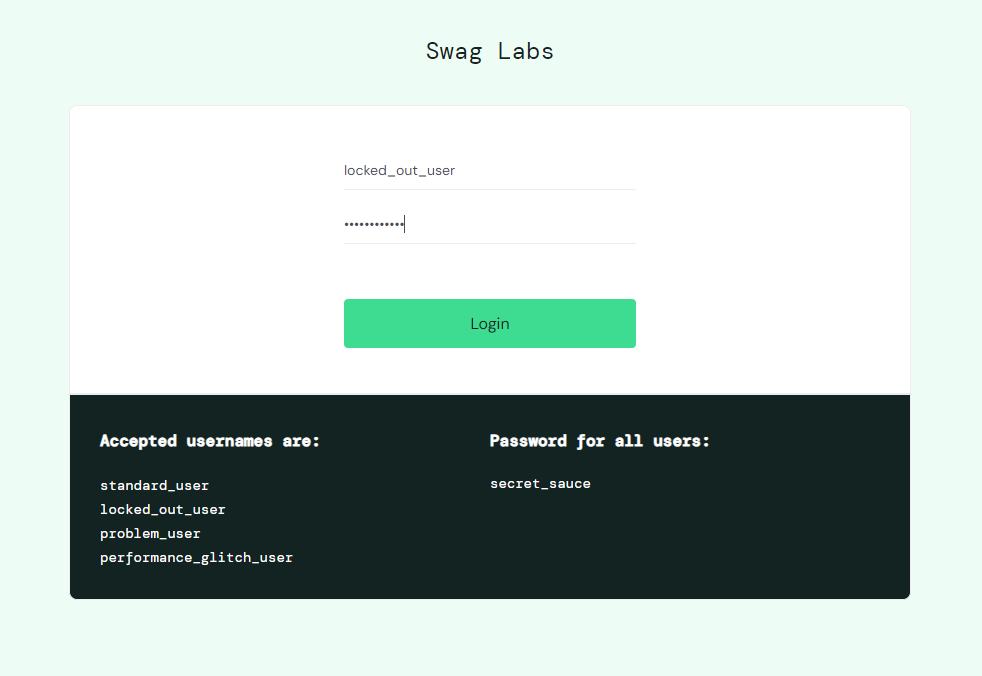Click the username input field
Viewport: 982px width, 676px height.
[x=489, y=170]
